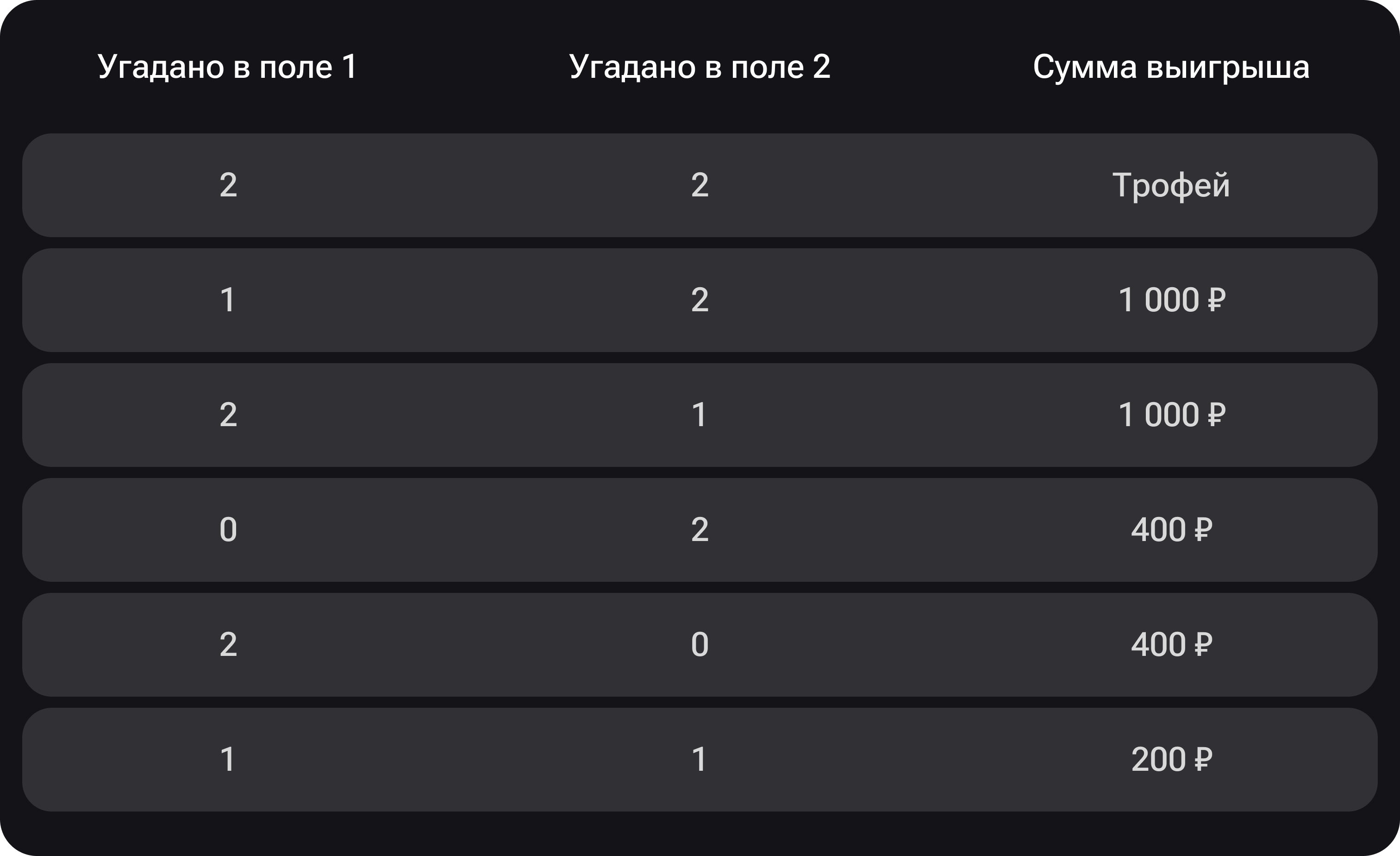Screen dimensions: 1400x856
Task: Click field 1 value in the Трофей row
Action: (228, 185)
